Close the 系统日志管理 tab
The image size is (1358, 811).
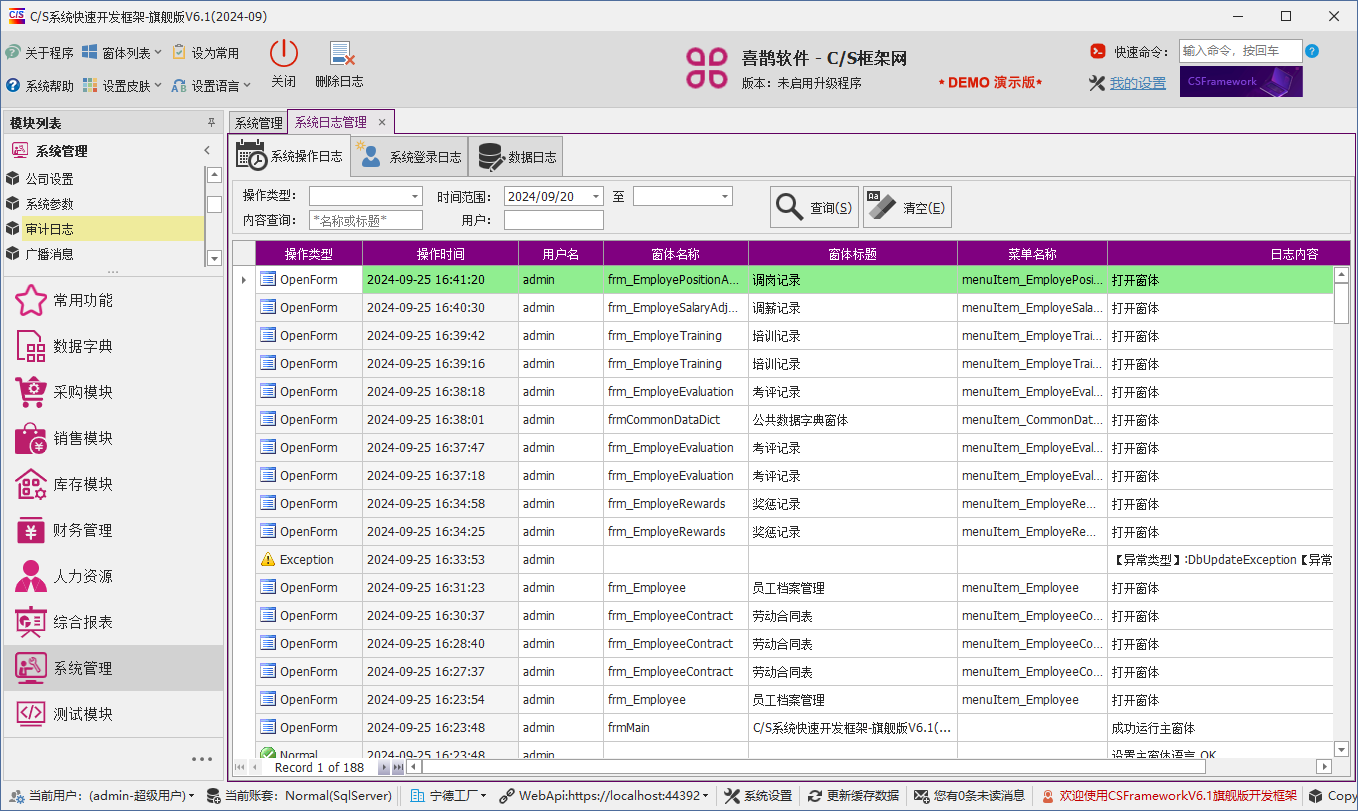[x=382, y=122]
